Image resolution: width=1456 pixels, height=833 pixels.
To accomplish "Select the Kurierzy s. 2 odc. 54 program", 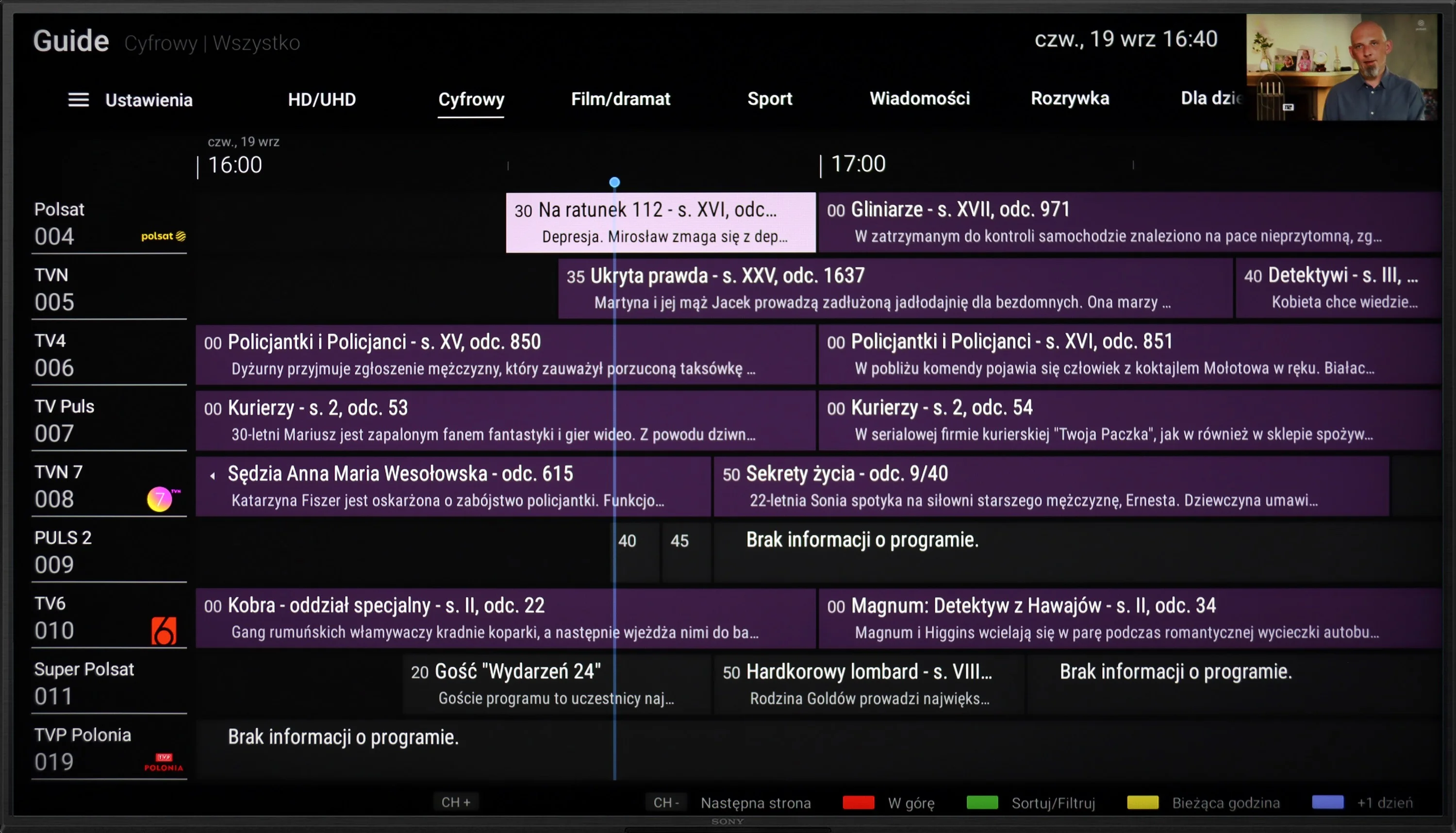I will pos(1129,420).
